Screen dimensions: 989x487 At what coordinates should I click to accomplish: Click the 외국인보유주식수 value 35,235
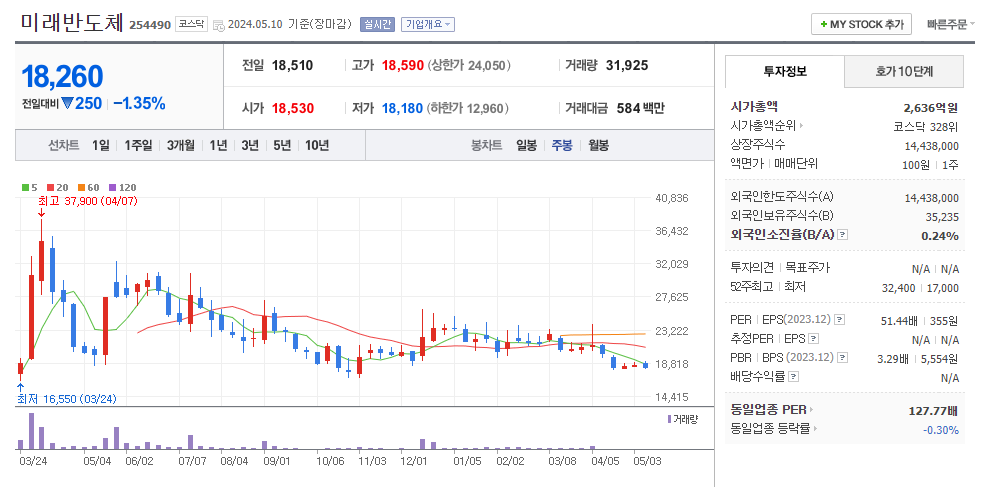click(x=942, y=217)
